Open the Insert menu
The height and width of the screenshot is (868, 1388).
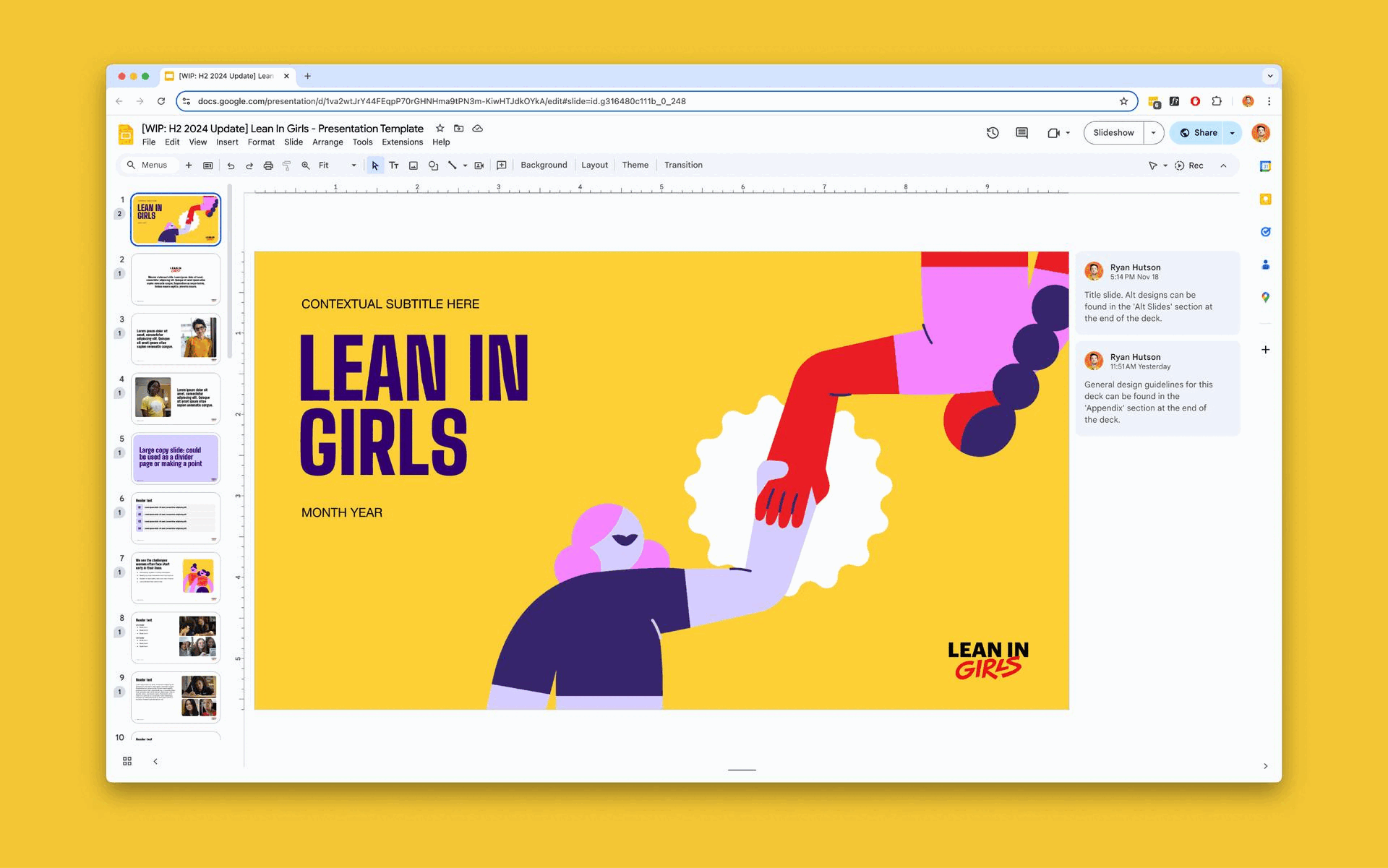pyautogui.click(x=227, y=142)
